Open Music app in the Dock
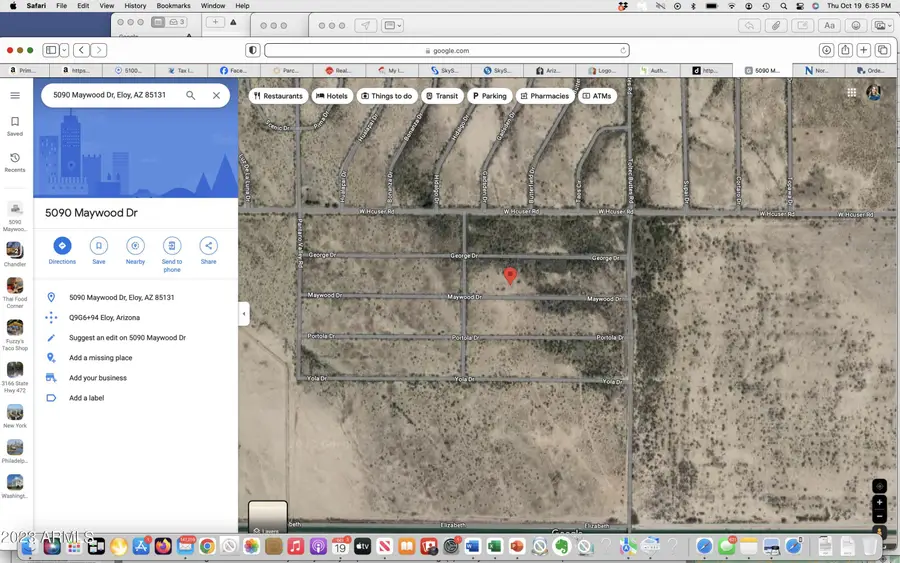The height and width of the screenshot is (563, 900). coord(296,546)
